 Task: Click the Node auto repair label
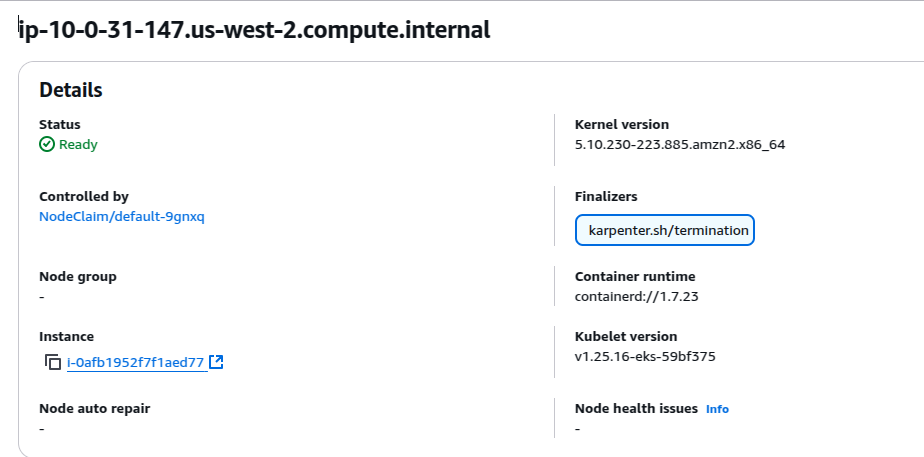(x=94, y=409)
